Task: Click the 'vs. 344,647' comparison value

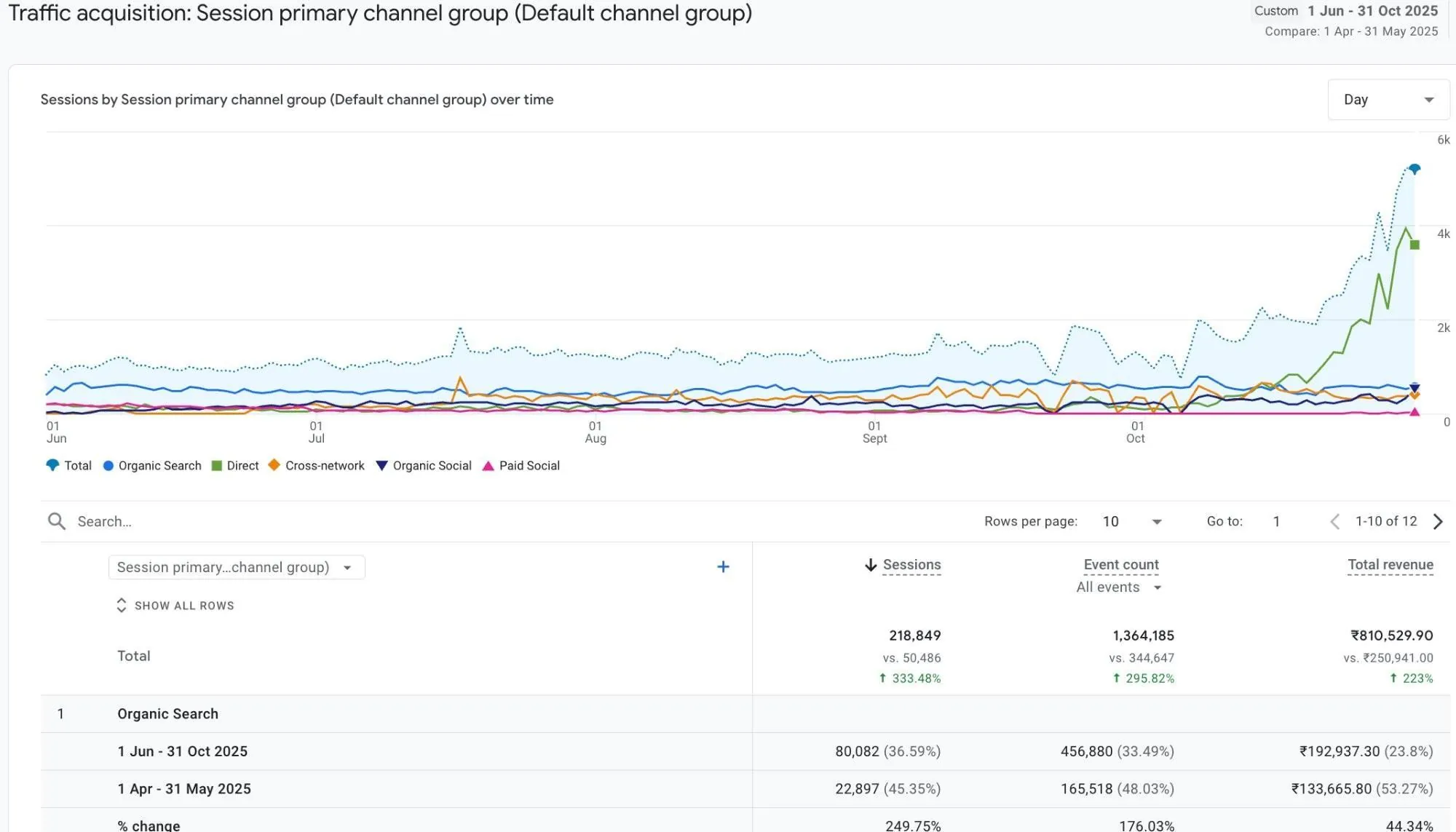Action: (x=1142, y=658)
